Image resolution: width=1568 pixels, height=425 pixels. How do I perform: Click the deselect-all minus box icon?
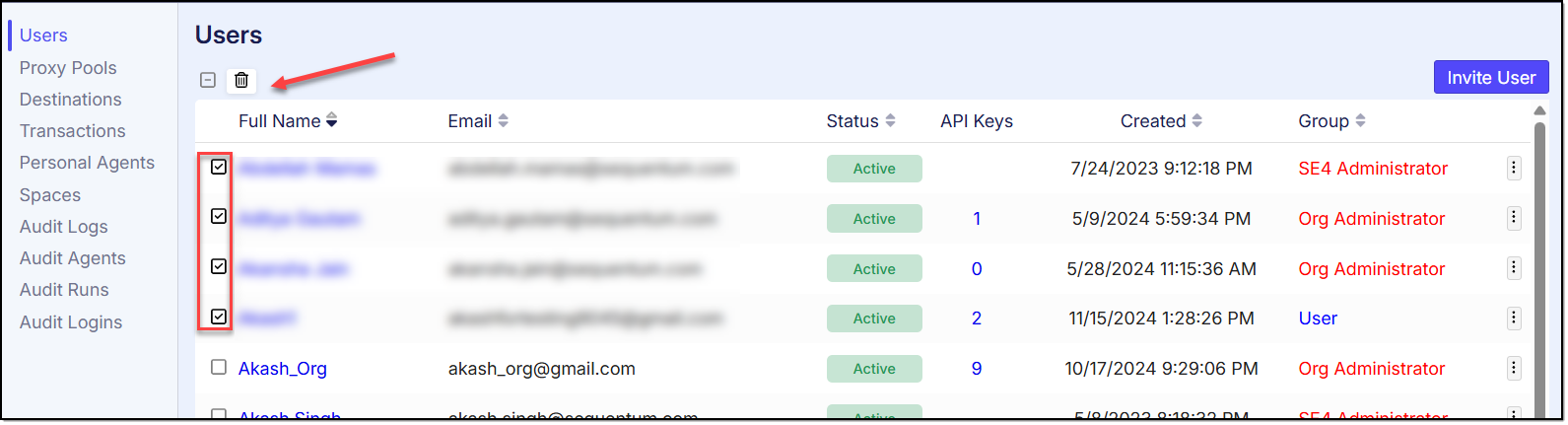[208, 81]
